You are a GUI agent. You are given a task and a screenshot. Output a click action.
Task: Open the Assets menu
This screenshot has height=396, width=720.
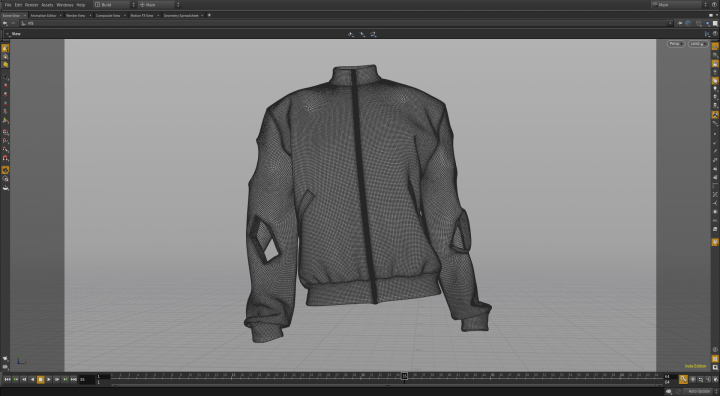tap(47, 5)
